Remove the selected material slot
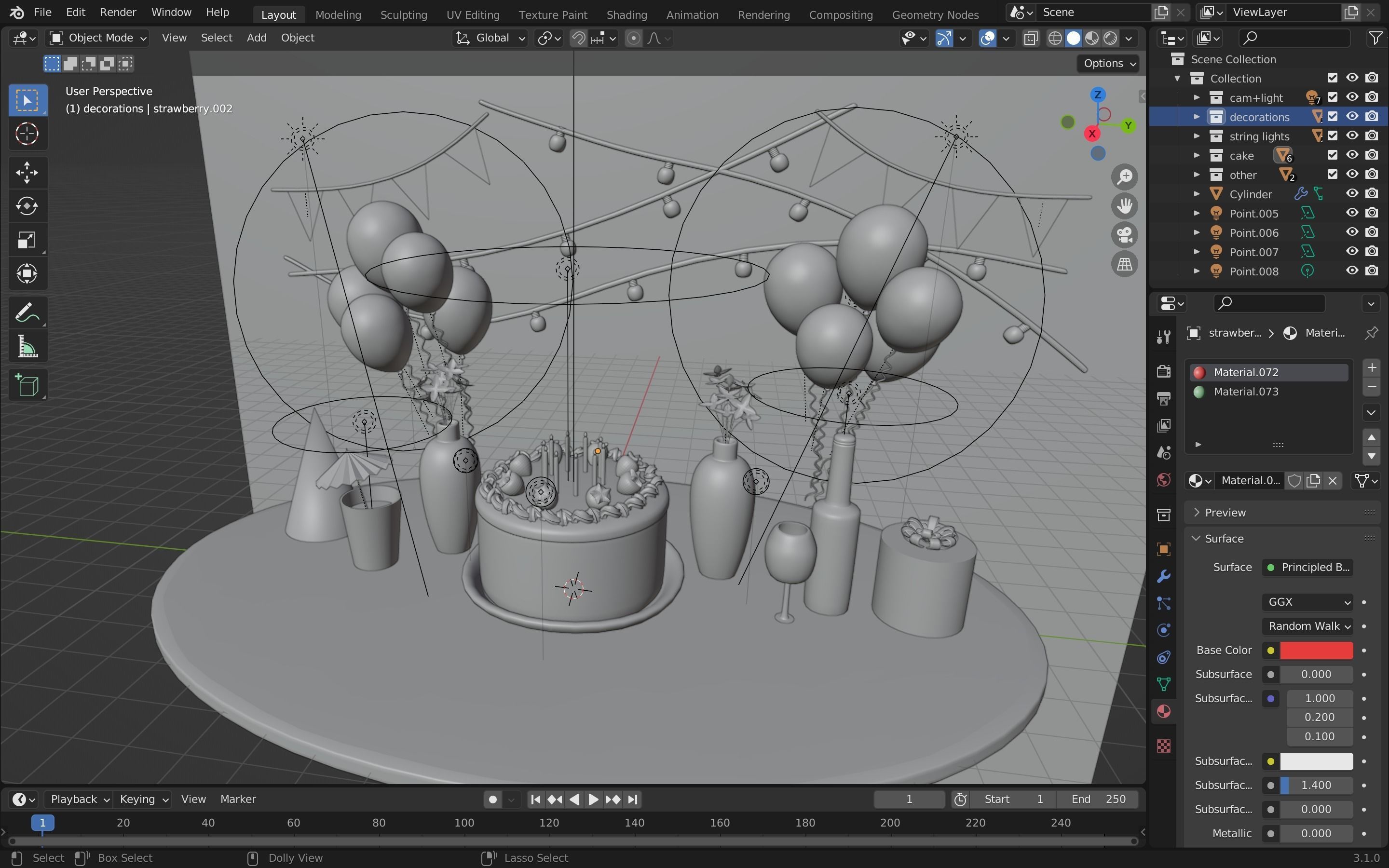 point(1371,387)
